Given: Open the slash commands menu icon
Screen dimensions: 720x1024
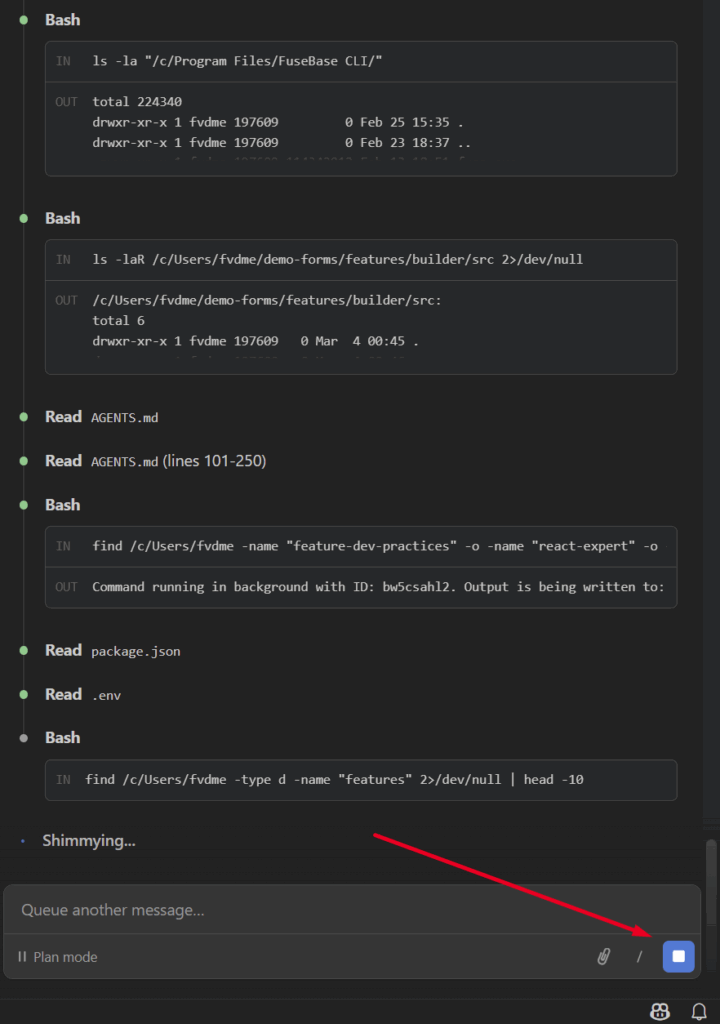Looking at the screenshot, I should click(639, 957).
